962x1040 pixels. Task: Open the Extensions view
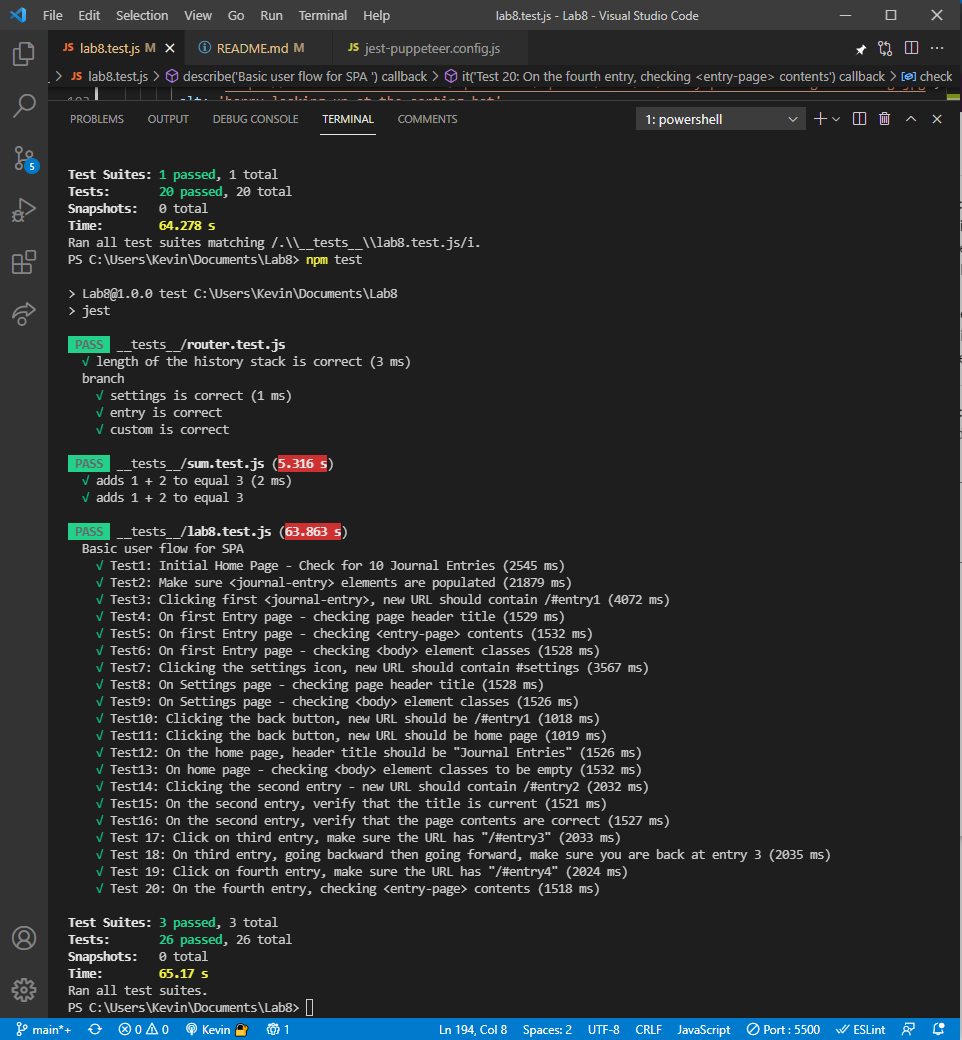point(24,262)
